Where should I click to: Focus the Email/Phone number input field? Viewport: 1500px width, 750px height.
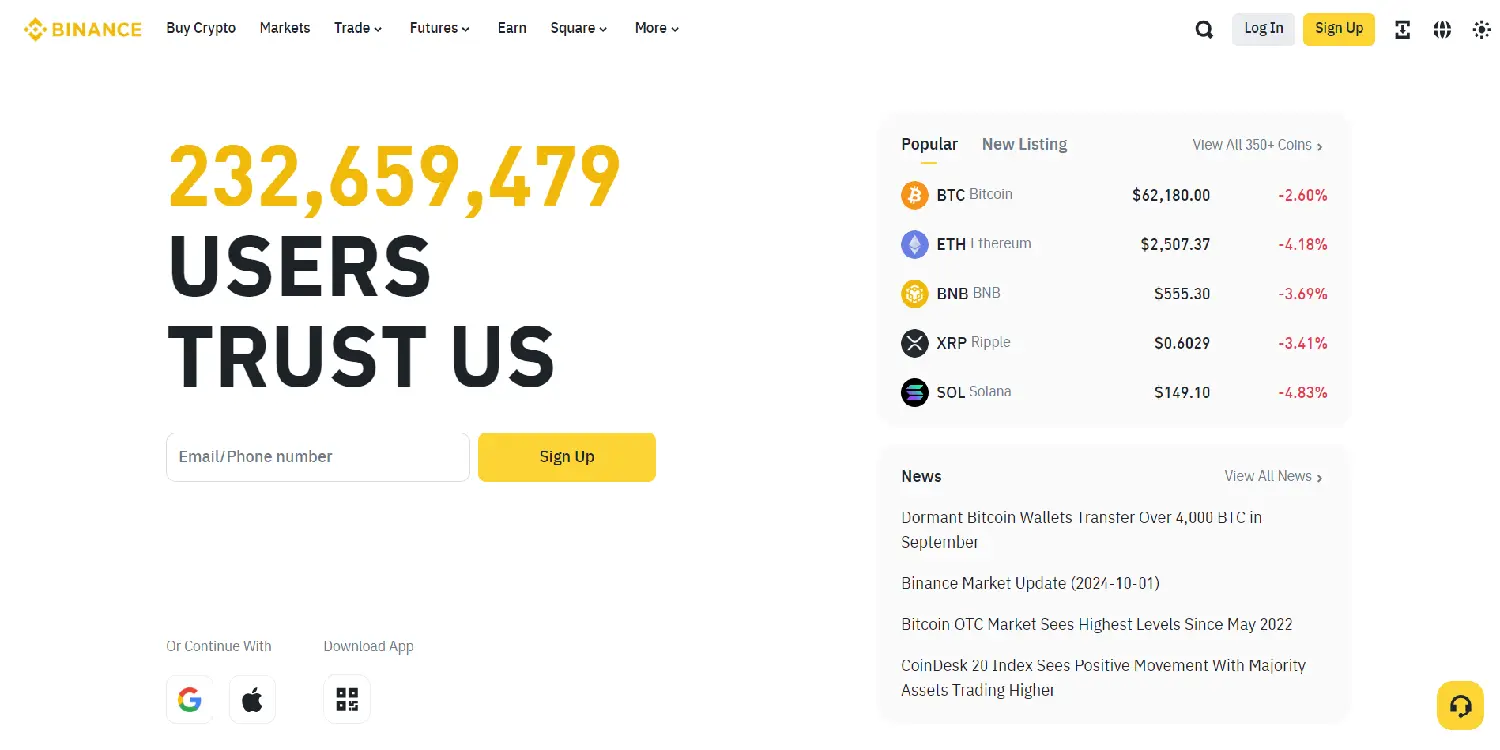pyautogui.click(x=318, y=457)
